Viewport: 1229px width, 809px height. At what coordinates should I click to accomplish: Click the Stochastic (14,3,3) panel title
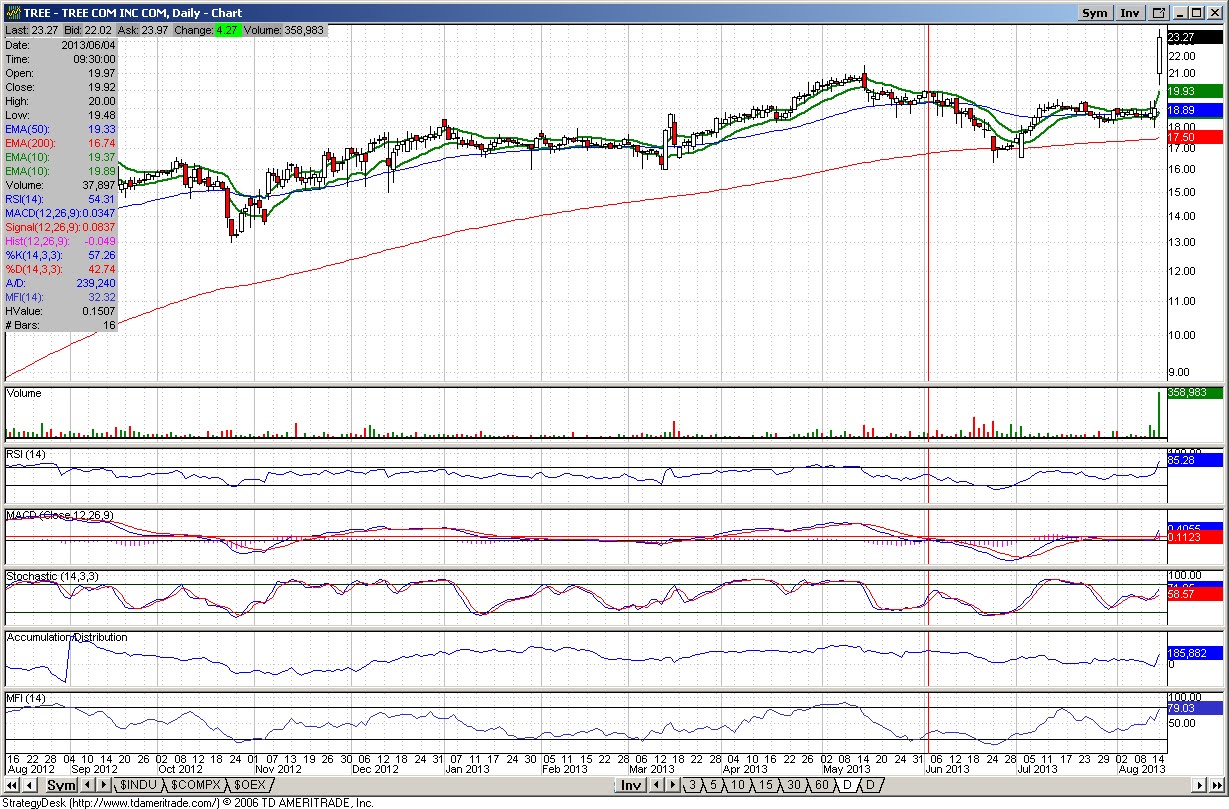[52, 577]
